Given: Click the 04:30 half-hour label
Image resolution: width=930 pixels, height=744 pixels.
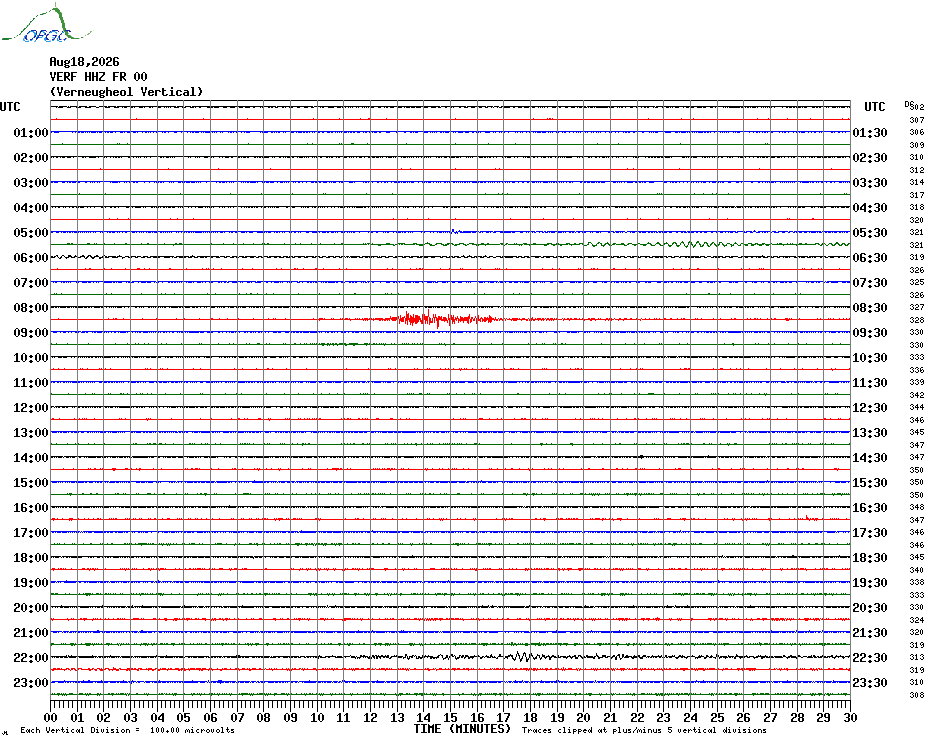Looking at the screenshot, I should pos(870,208).
